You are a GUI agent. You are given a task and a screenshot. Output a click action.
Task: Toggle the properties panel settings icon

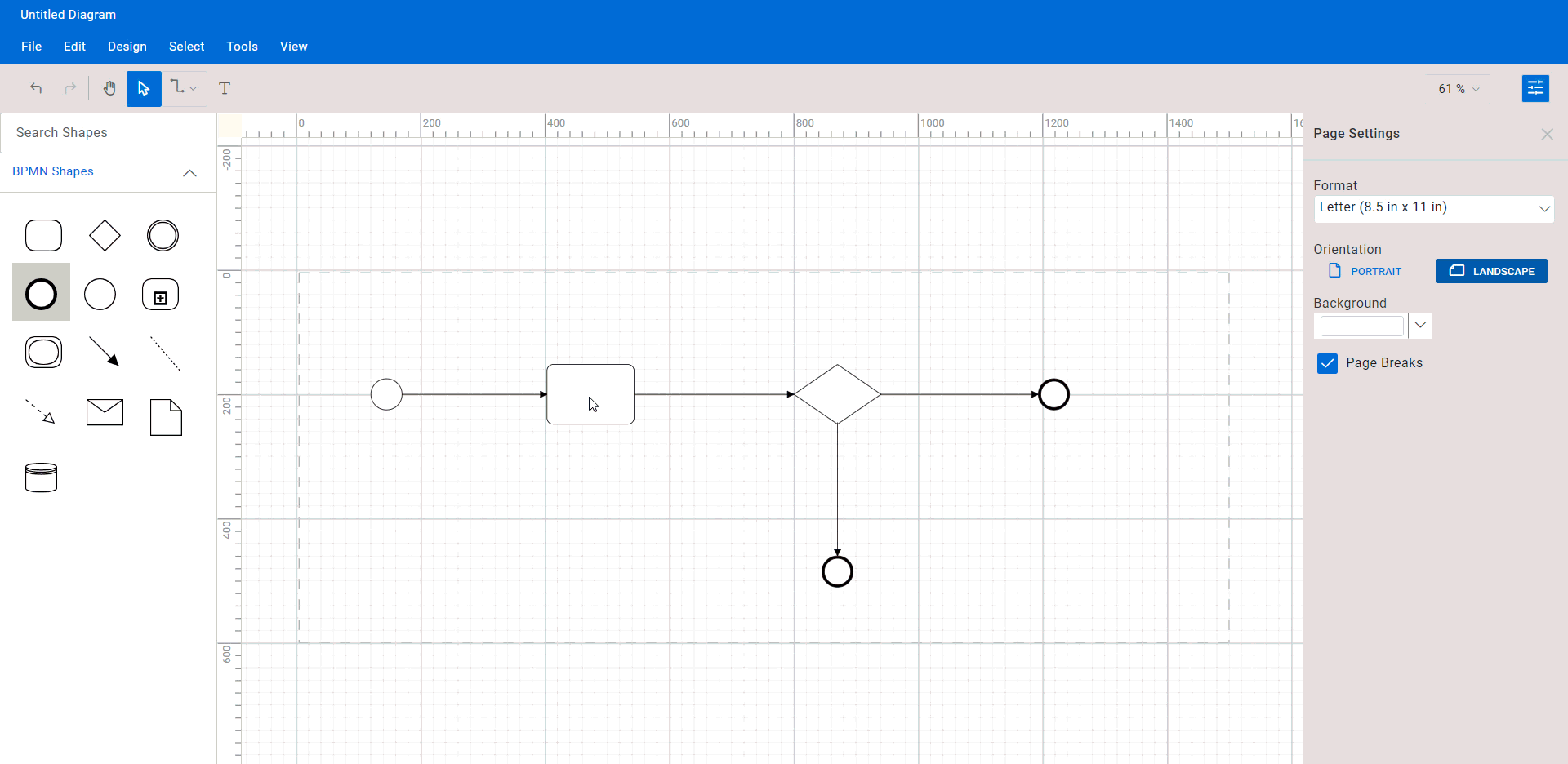coord(1535,88)
